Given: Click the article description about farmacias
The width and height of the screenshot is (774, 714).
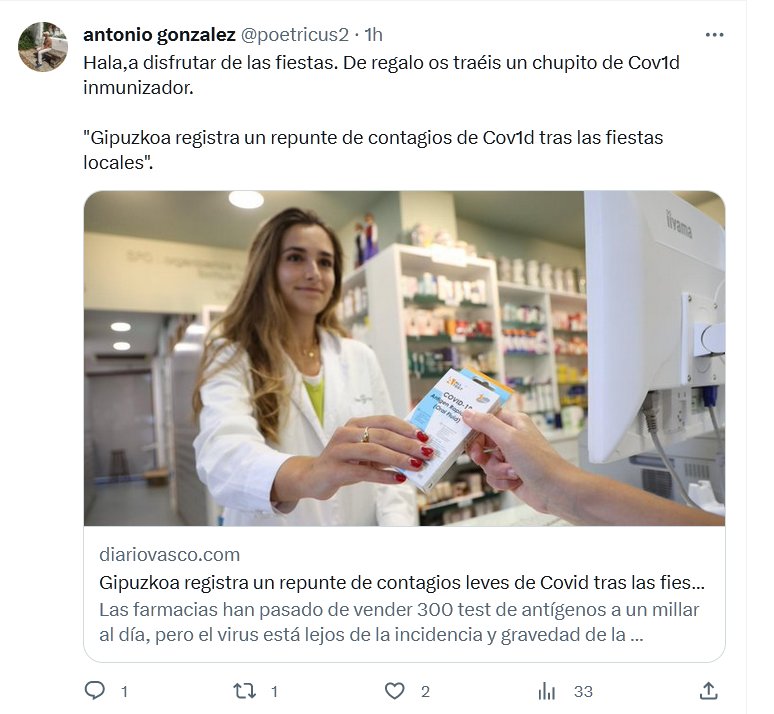Looking at the screenshot, I should (399, 622).
